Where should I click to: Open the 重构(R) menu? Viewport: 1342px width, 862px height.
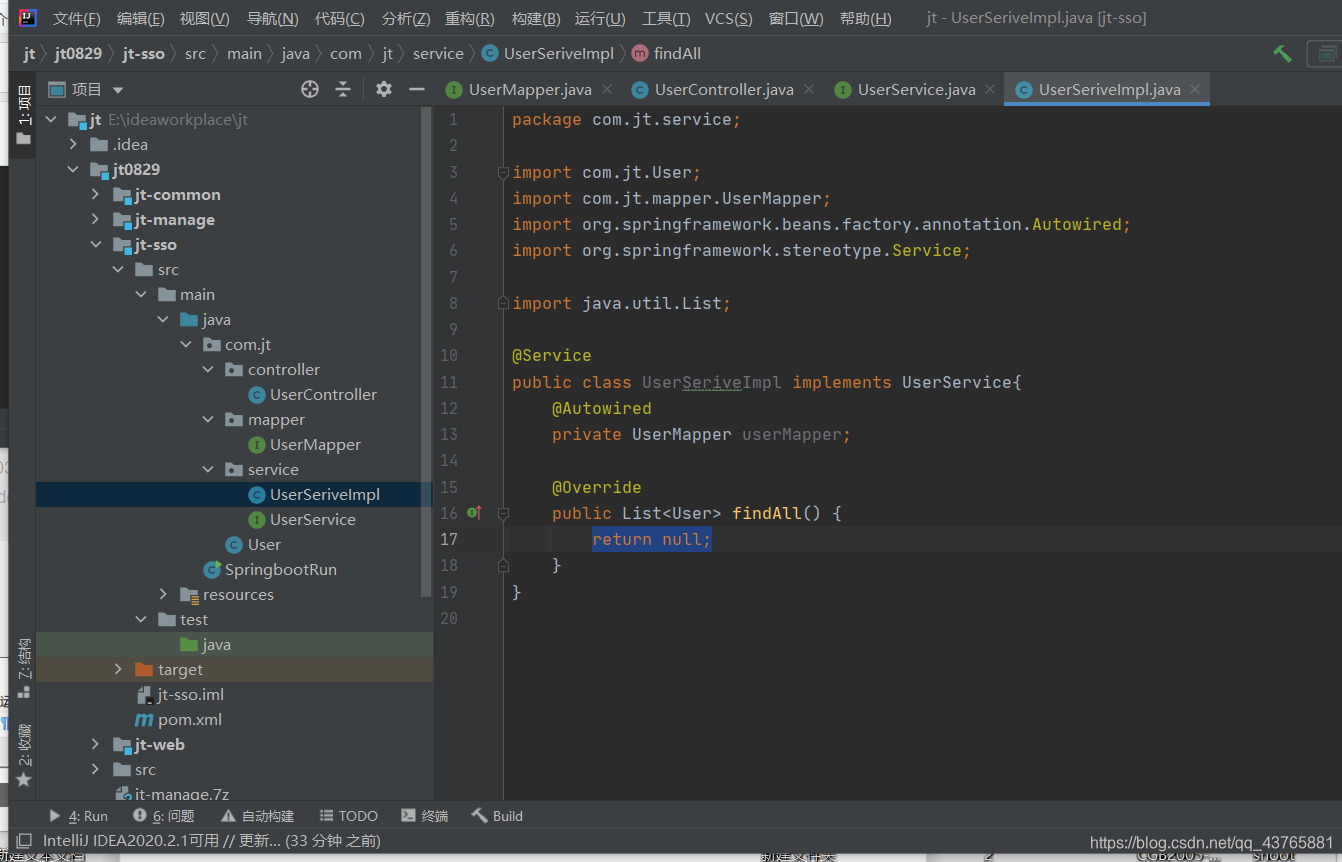click(469, 18)
